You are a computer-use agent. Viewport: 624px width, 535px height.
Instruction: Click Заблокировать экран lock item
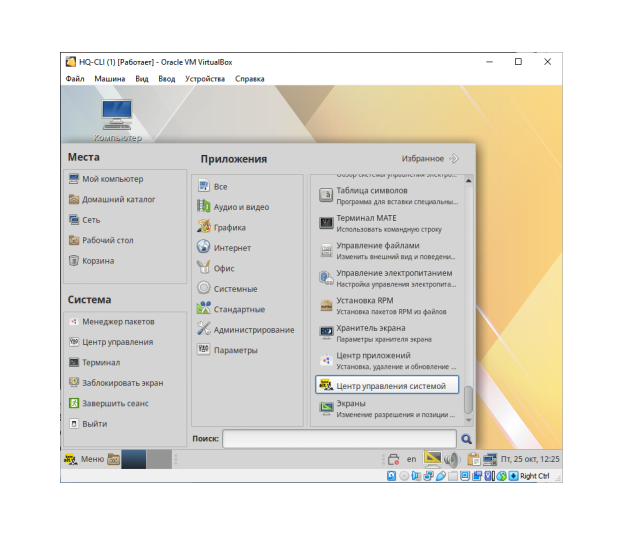(x=116, y=383)
